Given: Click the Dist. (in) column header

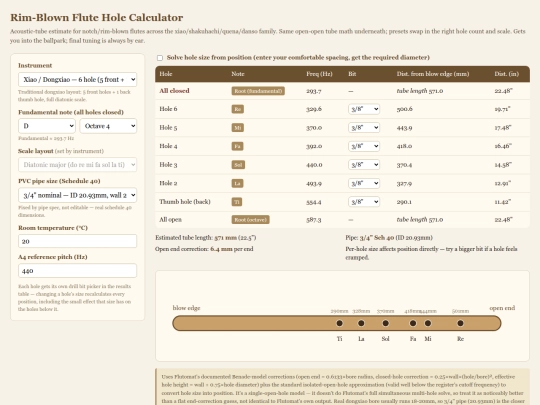Looking at the screenshot, I should pyautogui.click(x=507, y=74).
